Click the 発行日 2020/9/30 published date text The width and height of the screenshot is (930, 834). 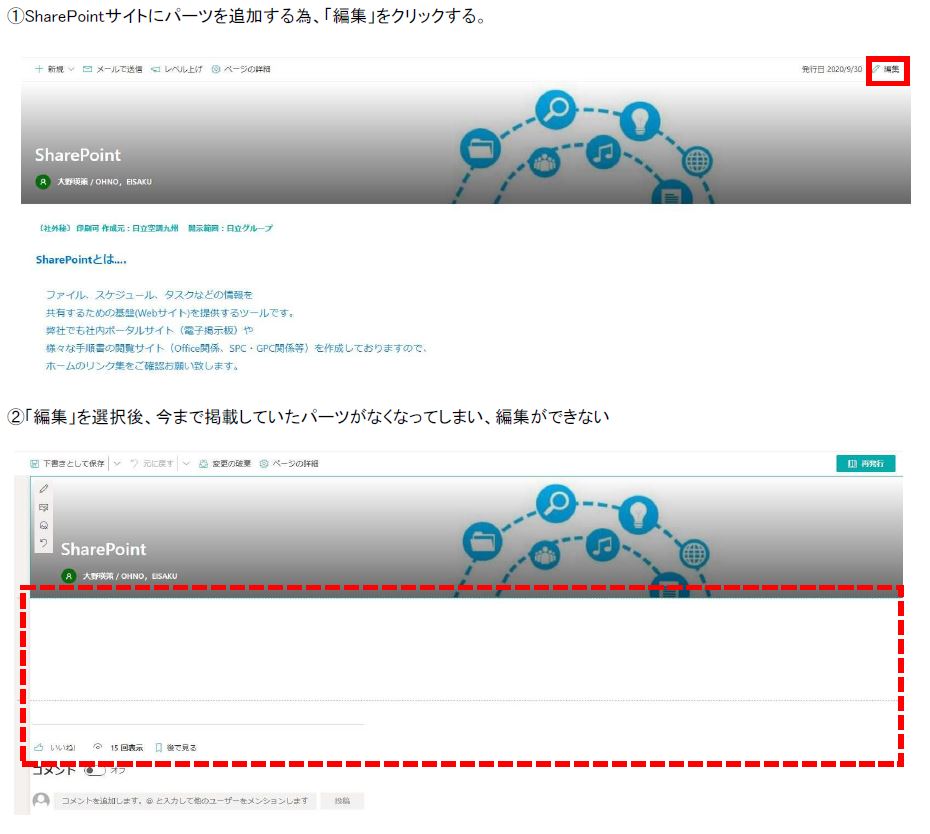[832, 69]
